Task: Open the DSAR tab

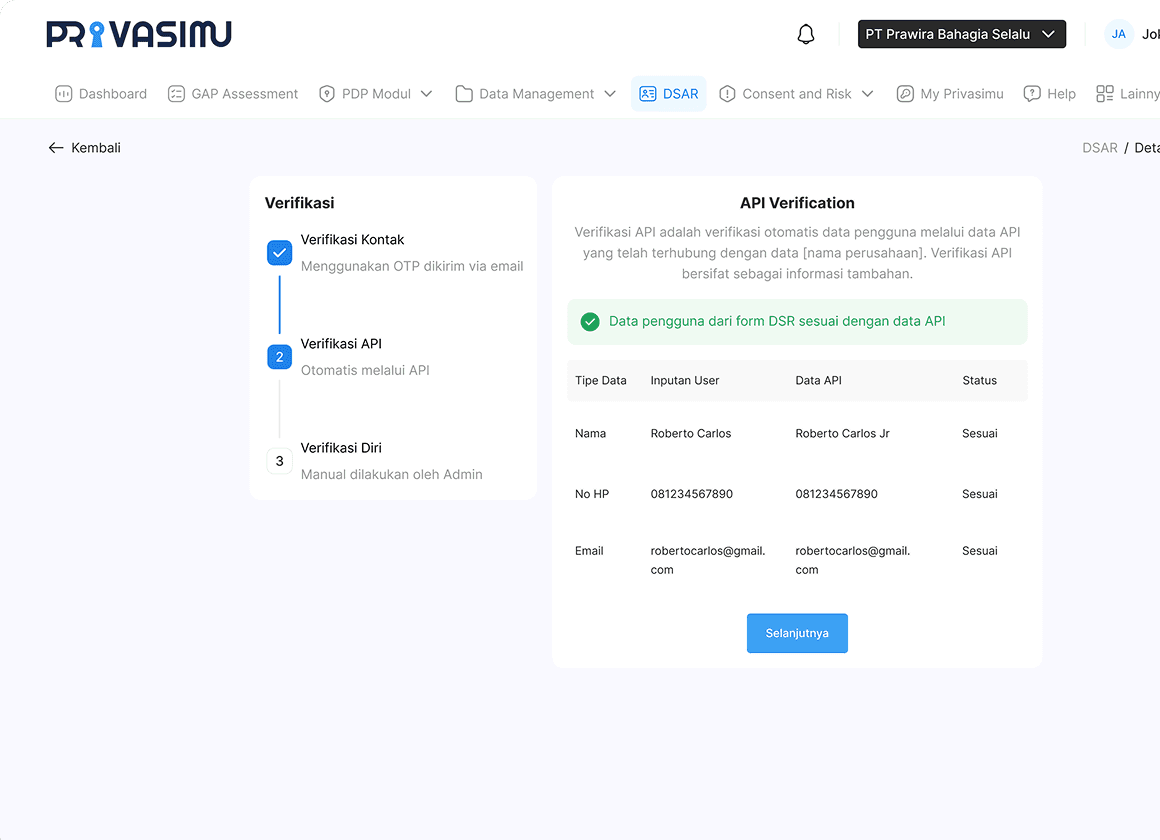Action: point(669,94)
